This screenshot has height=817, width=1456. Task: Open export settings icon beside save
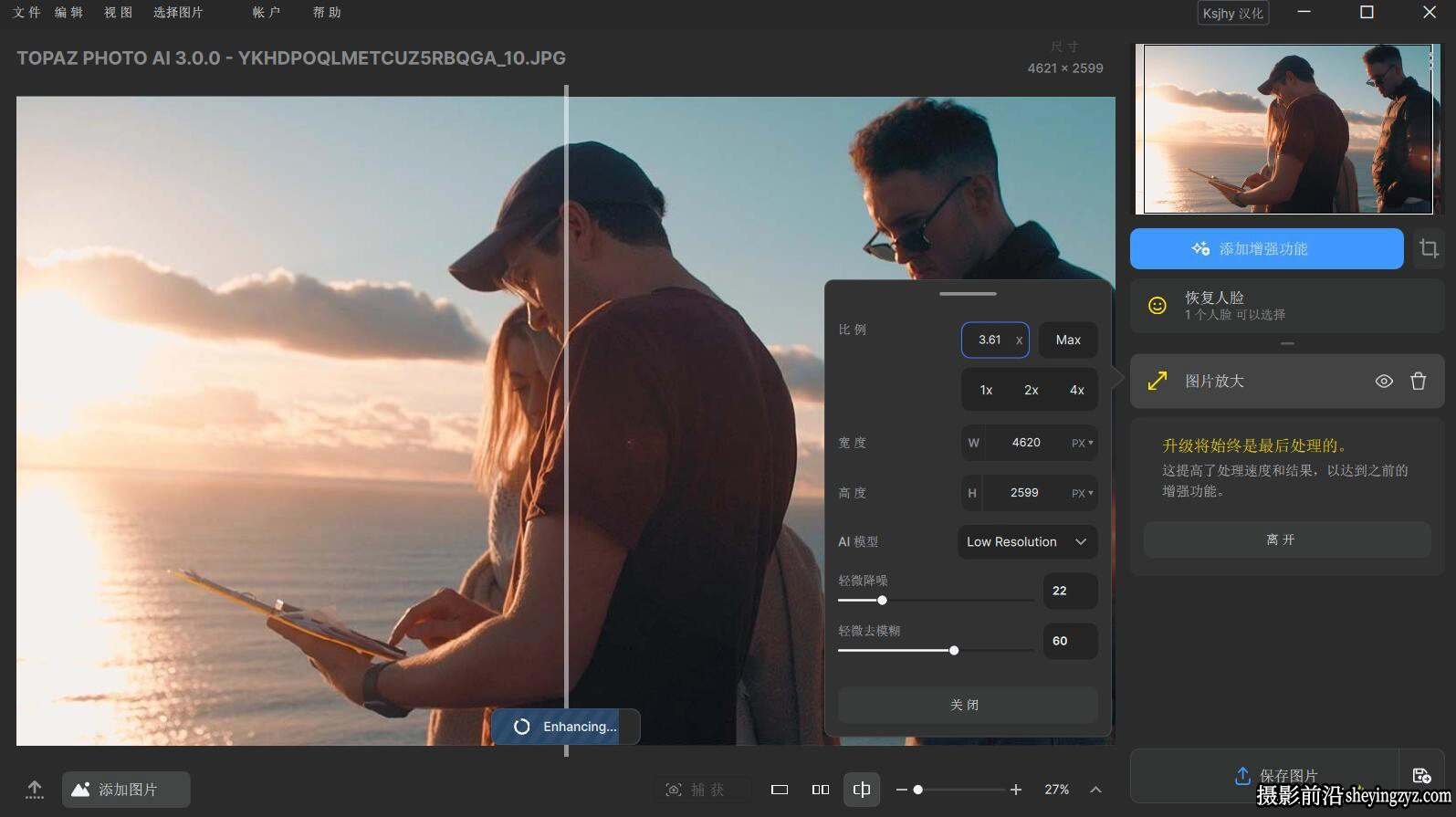(x=1421, y=776)
